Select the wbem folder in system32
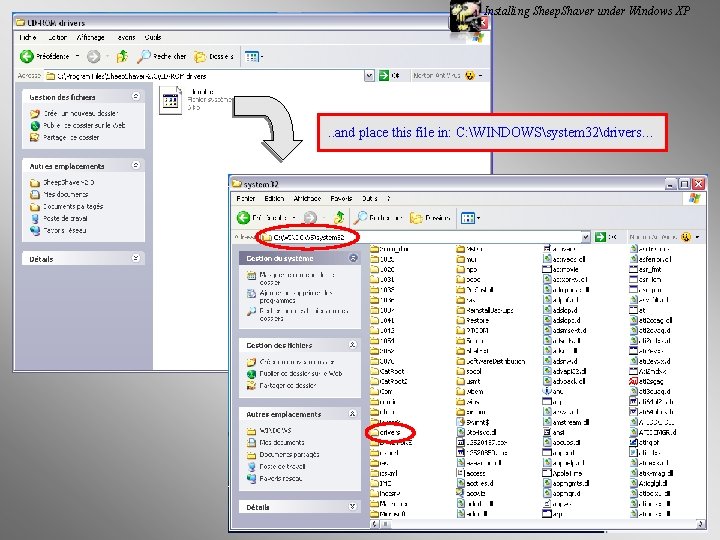 tap(470, 392)
